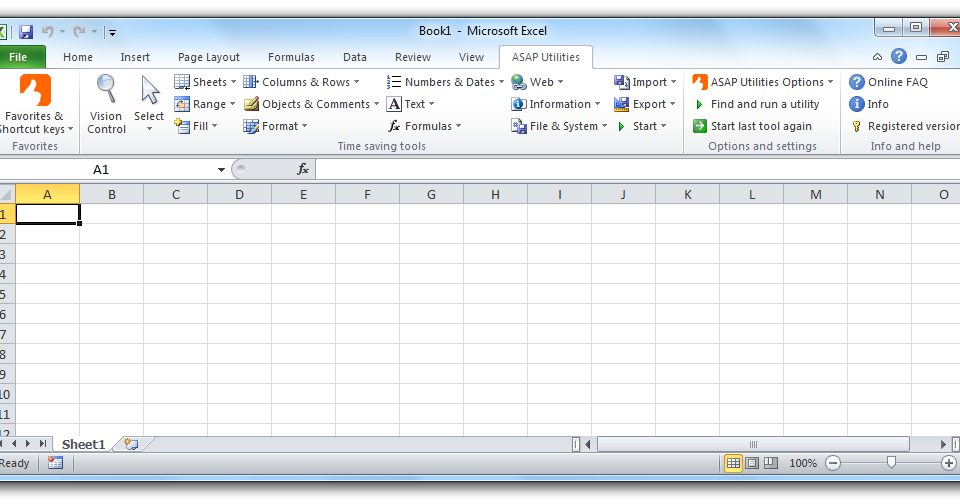Switch to the View tab
Image resolution: width=960 pixels, height=504 pixels.
coord(471,57)
